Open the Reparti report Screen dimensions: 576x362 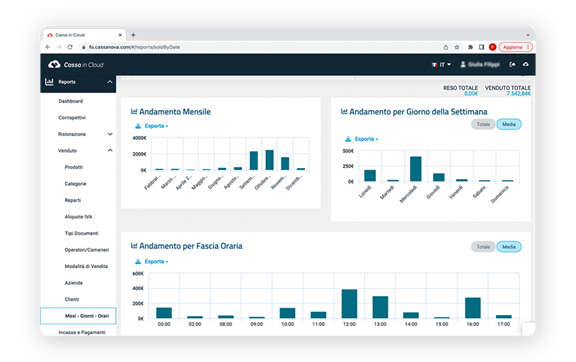(x=73, y=200)
